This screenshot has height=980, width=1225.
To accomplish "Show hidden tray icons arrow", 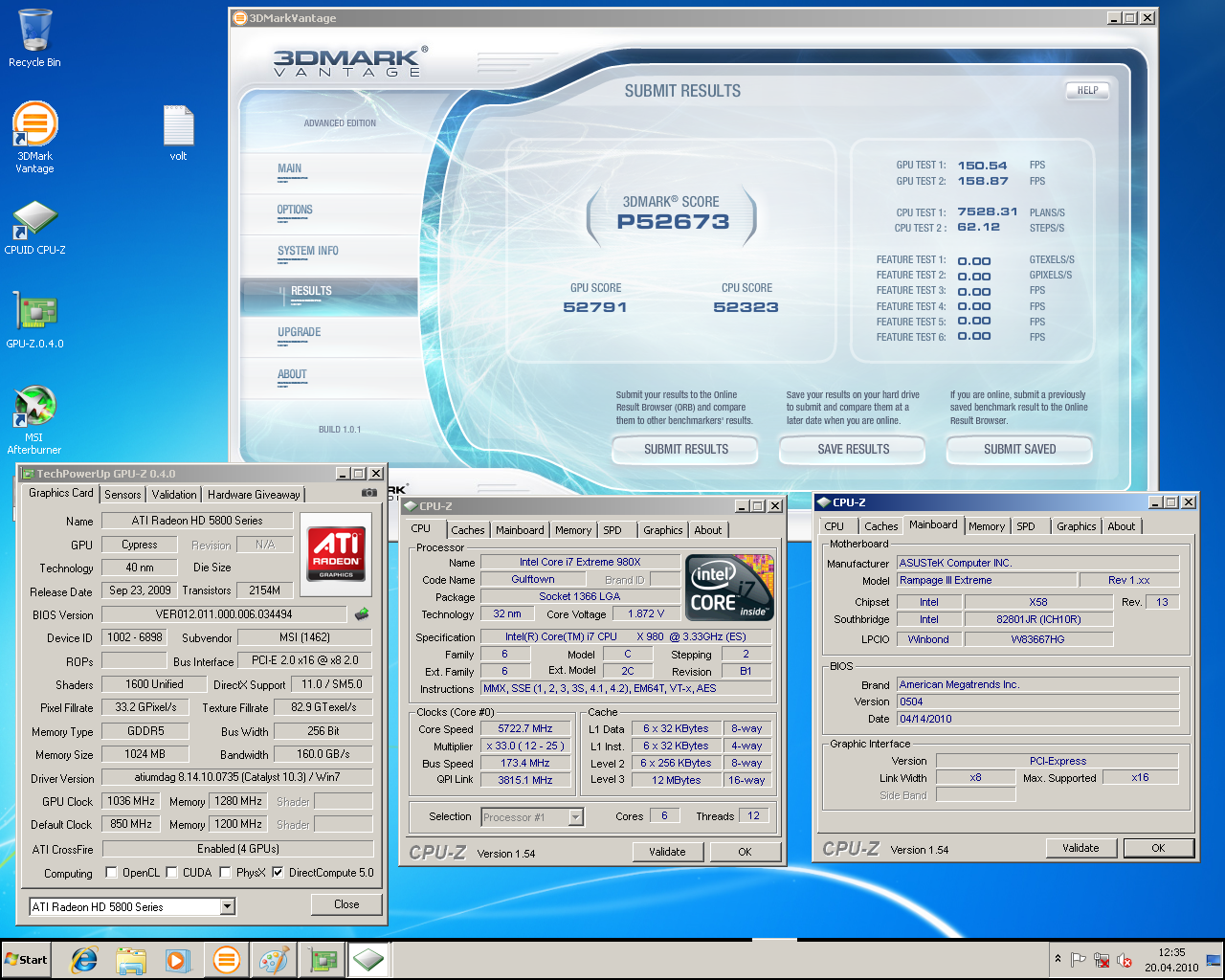I will (x=1058, y=959).
